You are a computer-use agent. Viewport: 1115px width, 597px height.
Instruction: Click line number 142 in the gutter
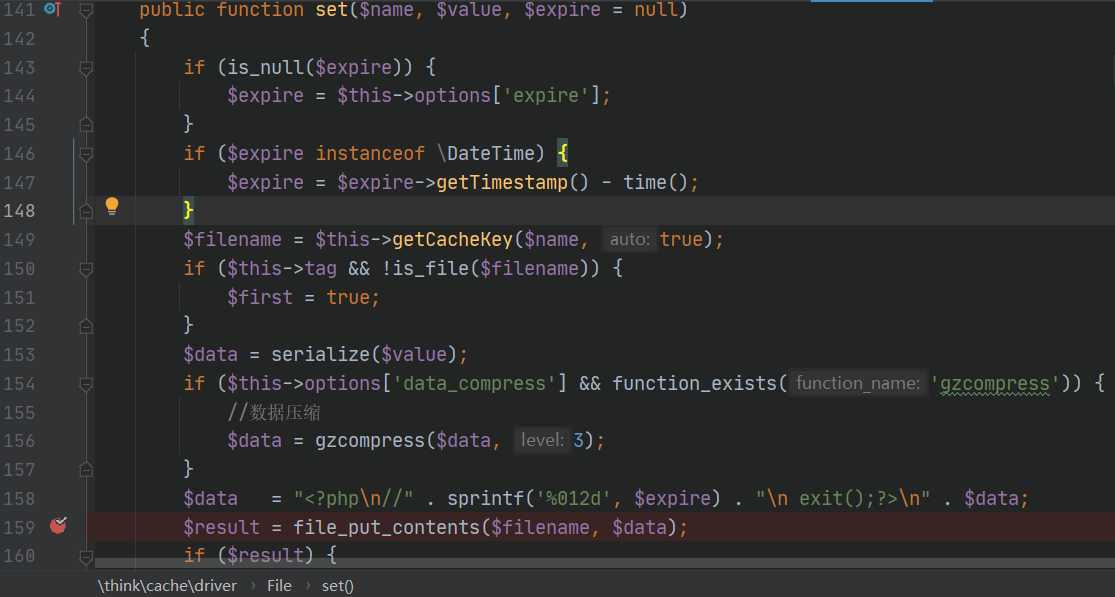(x=19, y=38)
